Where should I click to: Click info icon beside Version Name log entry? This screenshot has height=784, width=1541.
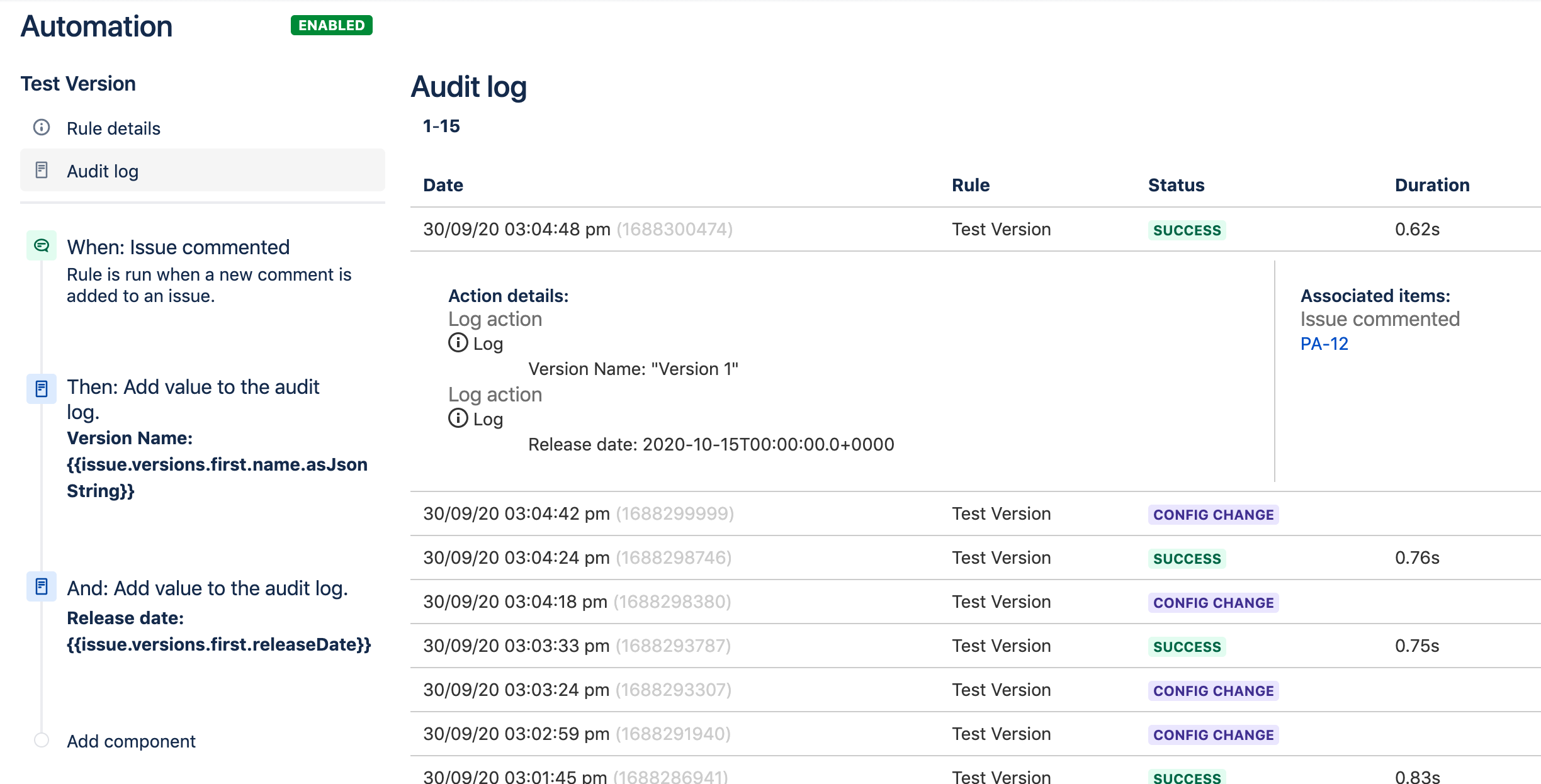click(x=458, y=343)
